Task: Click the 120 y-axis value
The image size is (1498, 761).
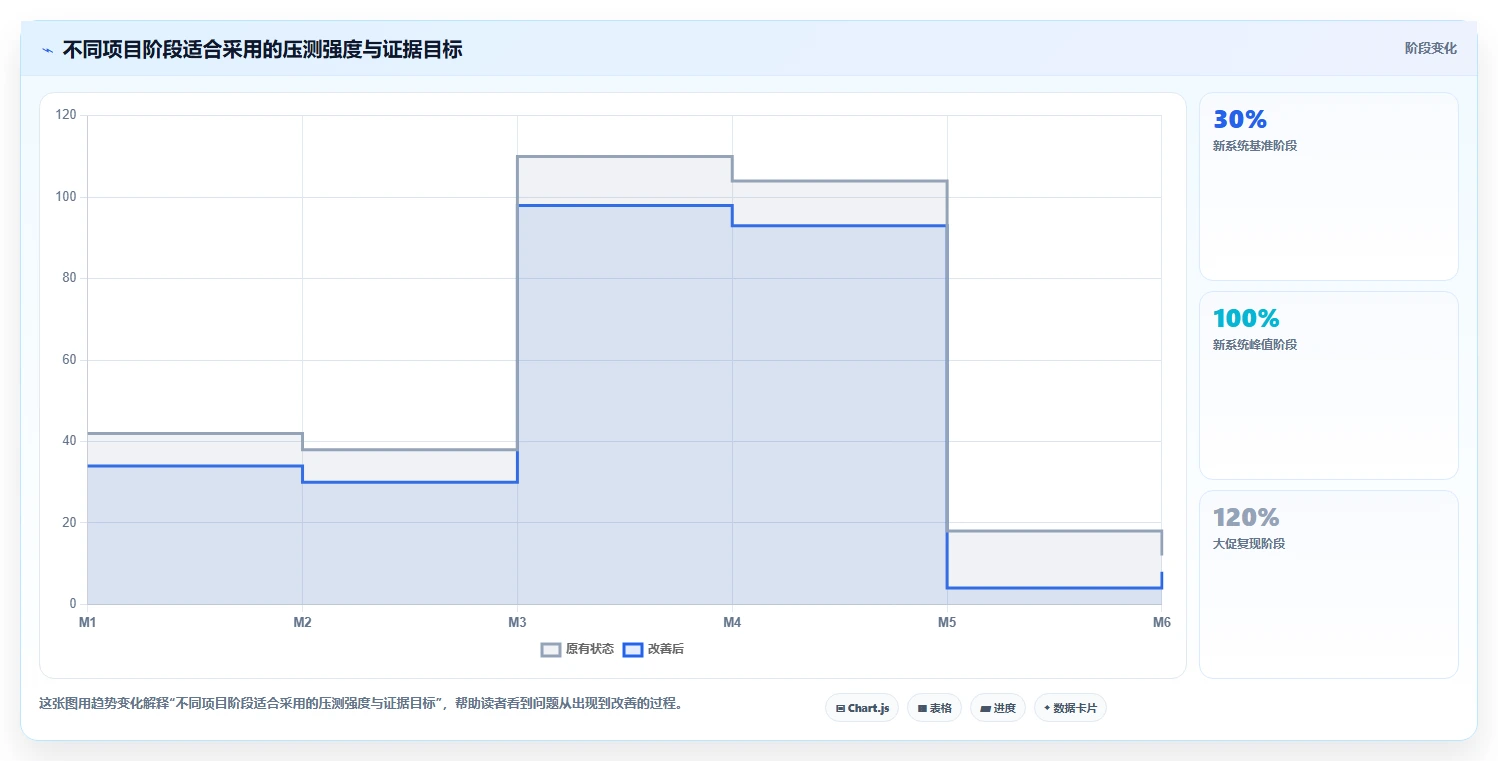Action: (67, 115)
